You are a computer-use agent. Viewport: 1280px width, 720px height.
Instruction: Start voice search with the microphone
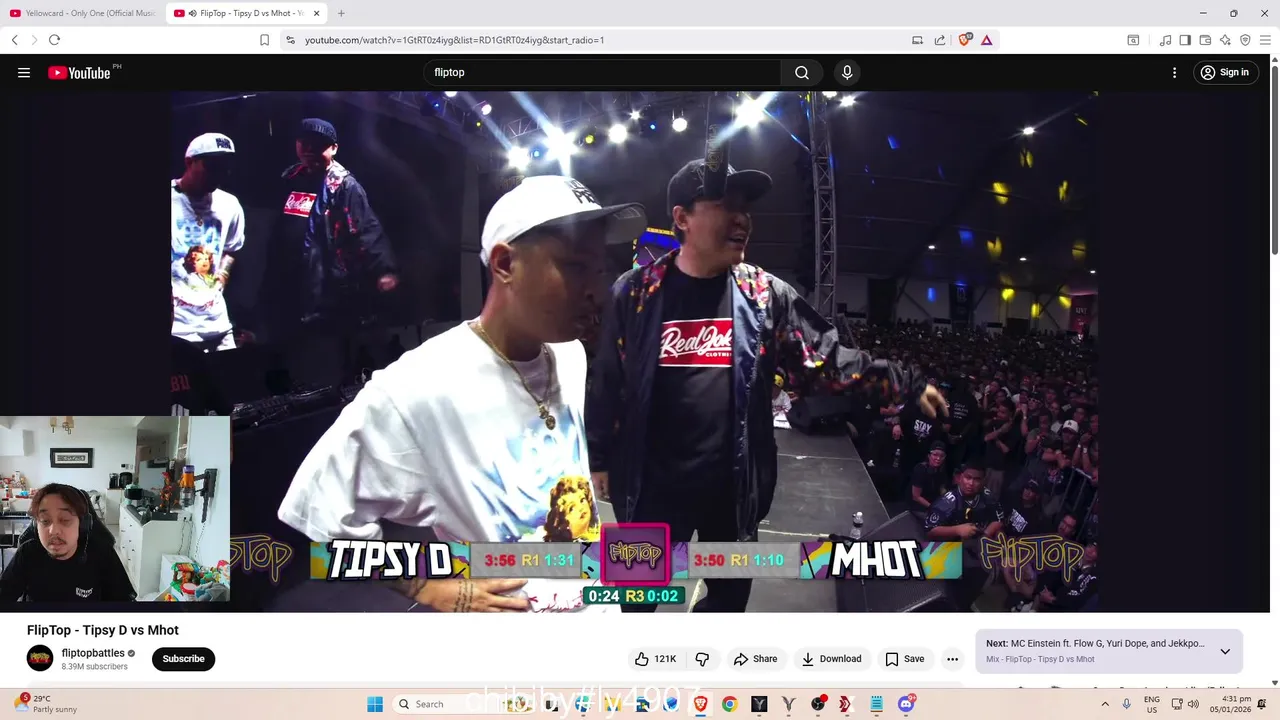point(847,72)
